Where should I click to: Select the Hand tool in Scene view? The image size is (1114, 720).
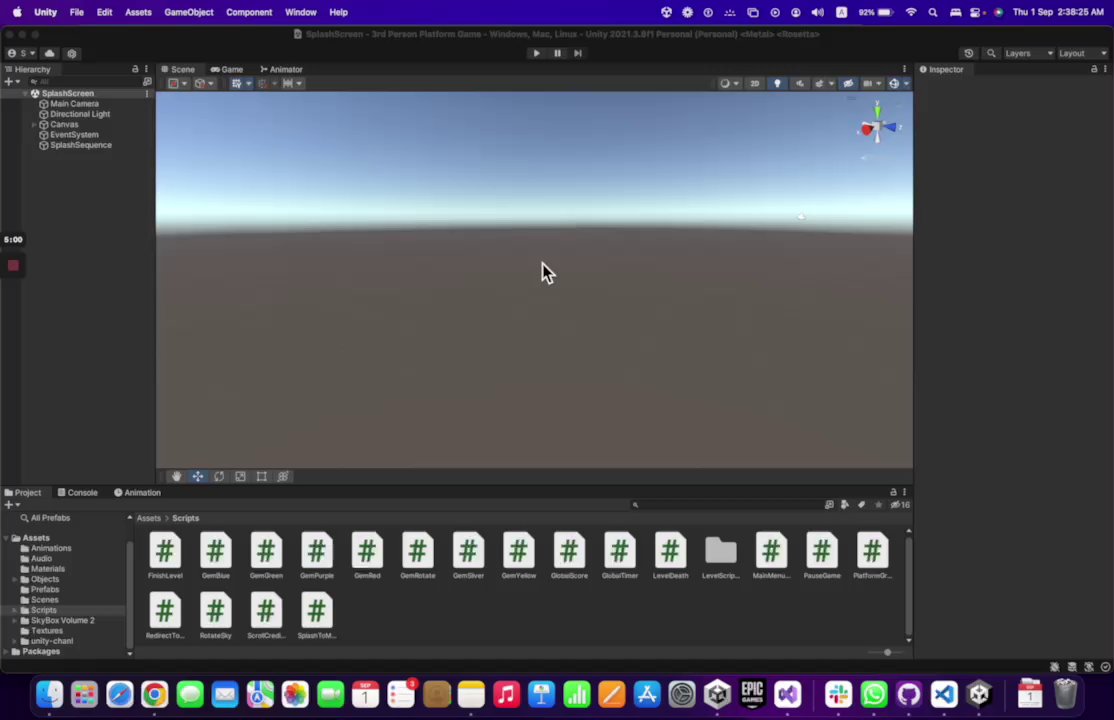176,476
